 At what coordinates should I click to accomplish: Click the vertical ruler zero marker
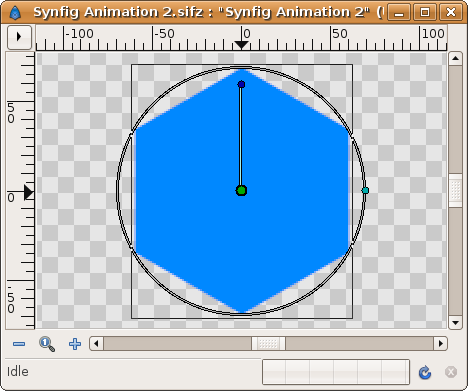pyautogui.click(x=29, y=193)
